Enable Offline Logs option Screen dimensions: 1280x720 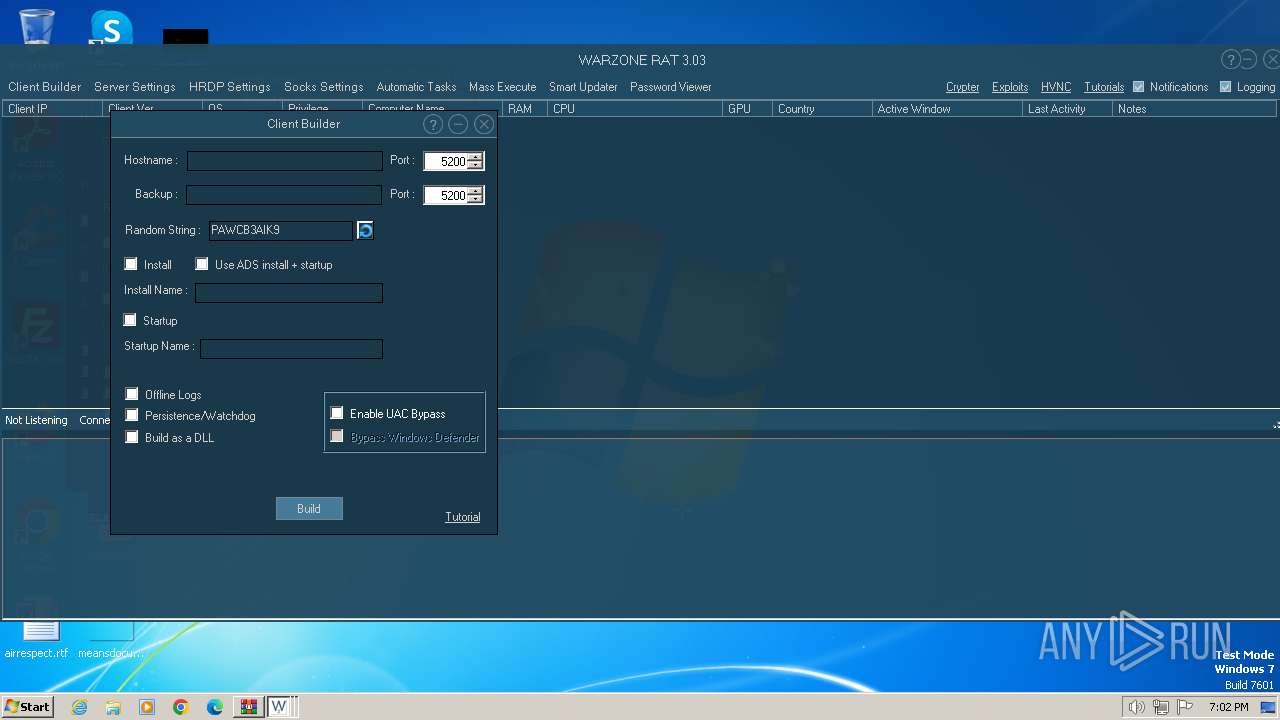click(132, 394)
